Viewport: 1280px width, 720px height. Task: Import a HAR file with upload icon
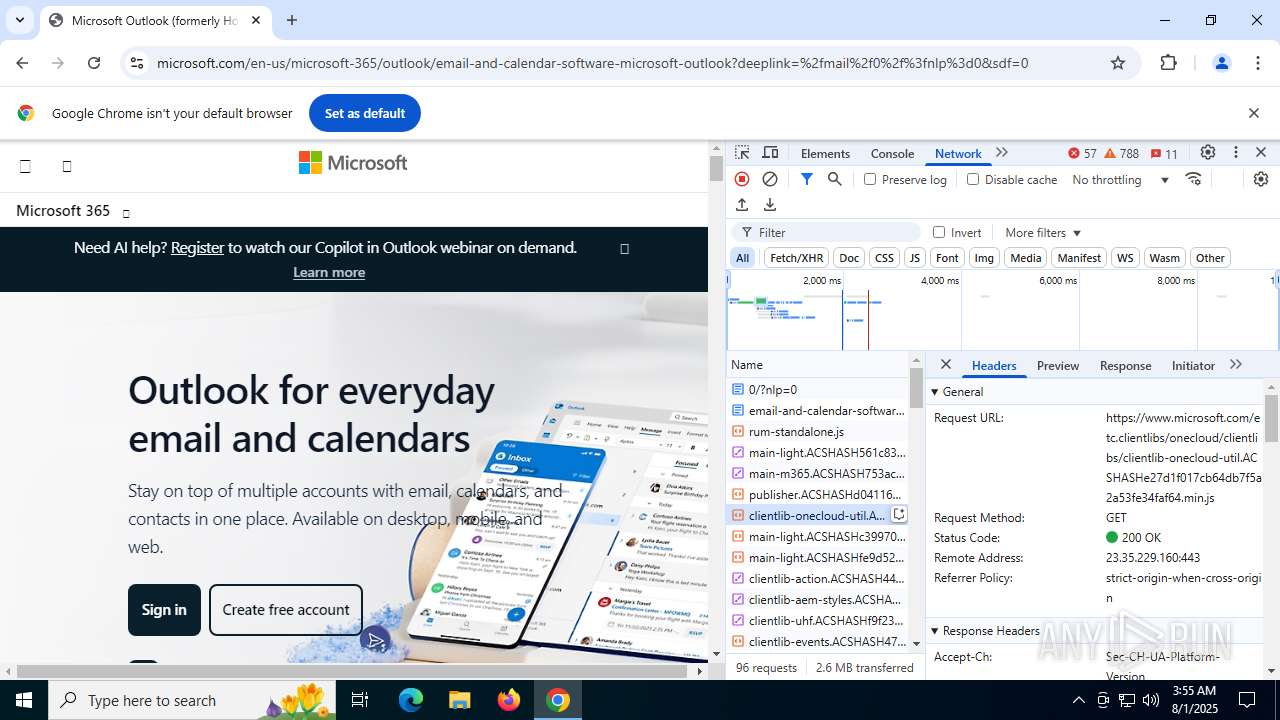click(742, 205)
